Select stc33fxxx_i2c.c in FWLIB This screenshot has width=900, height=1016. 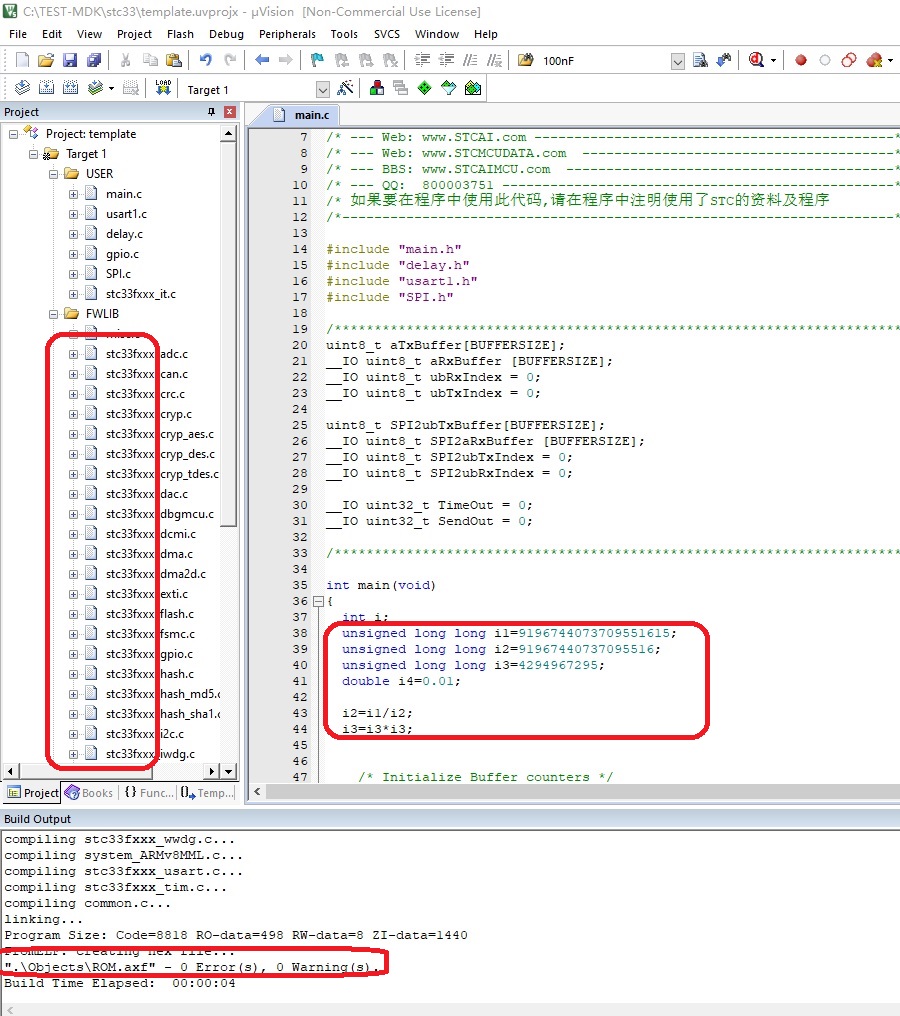144,734
